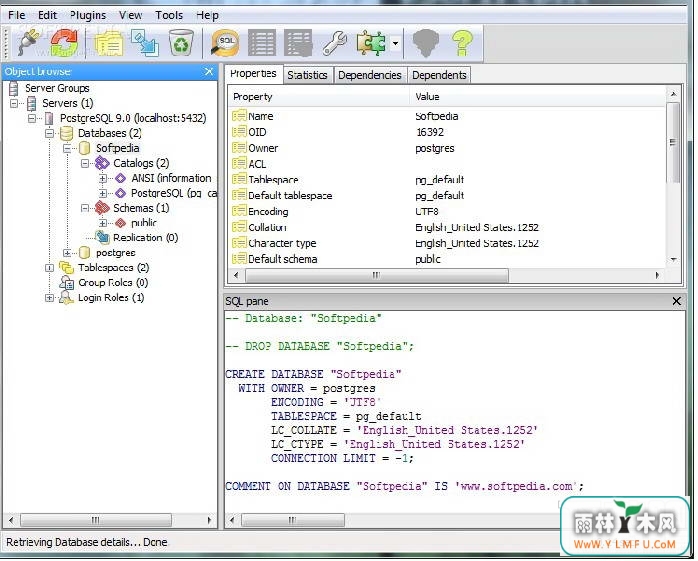The width and height of the screenshot is (698, 561).
Task: Click the View data grid icon
Action: click(262, 43)
